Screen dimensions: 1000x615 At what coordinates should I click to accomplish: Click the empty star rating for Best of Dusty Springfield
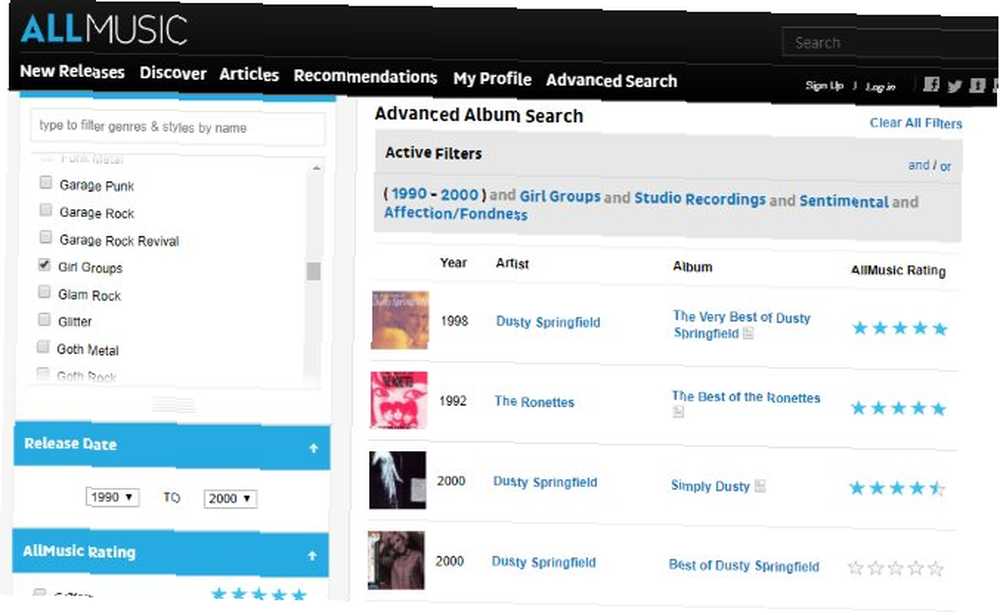(x=895, y=568)
